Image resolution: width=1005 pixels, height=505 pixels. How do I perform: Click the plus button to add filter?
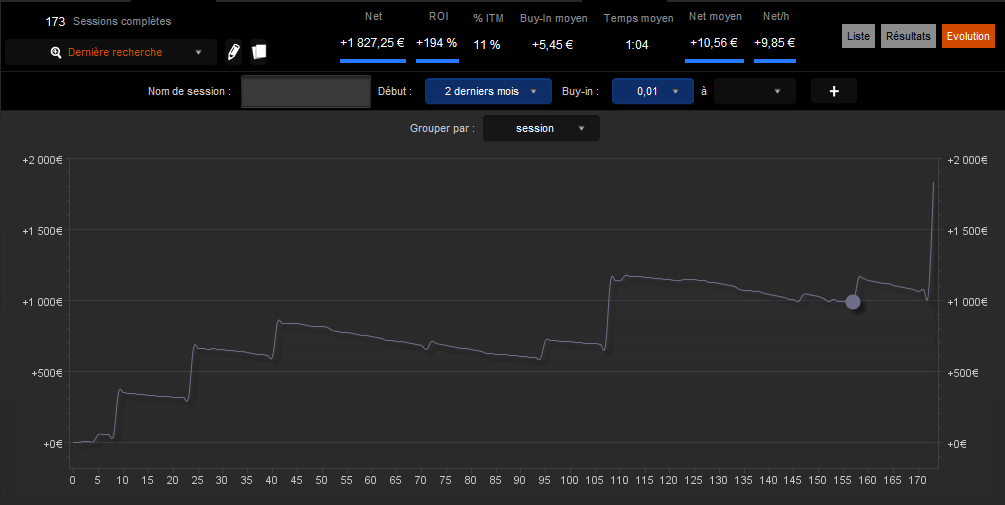tap(834, 91)
